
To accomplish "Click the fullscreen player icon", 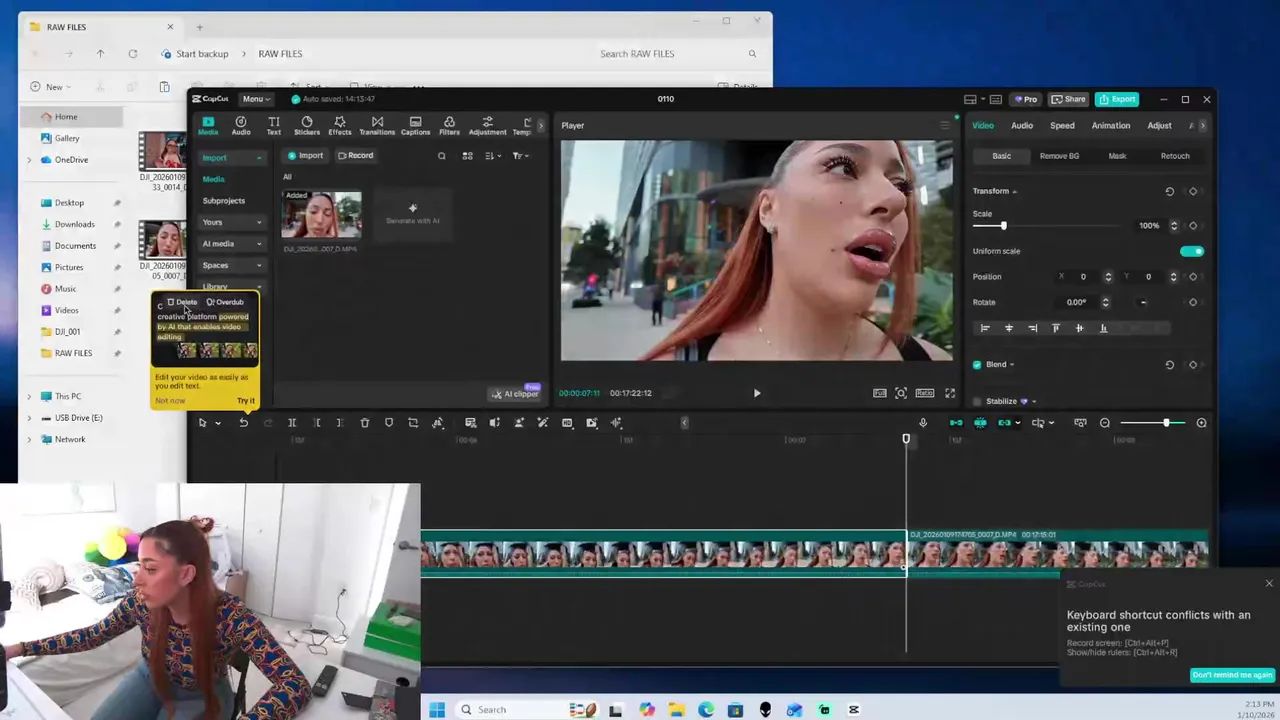I will click(x=950, y=393).
